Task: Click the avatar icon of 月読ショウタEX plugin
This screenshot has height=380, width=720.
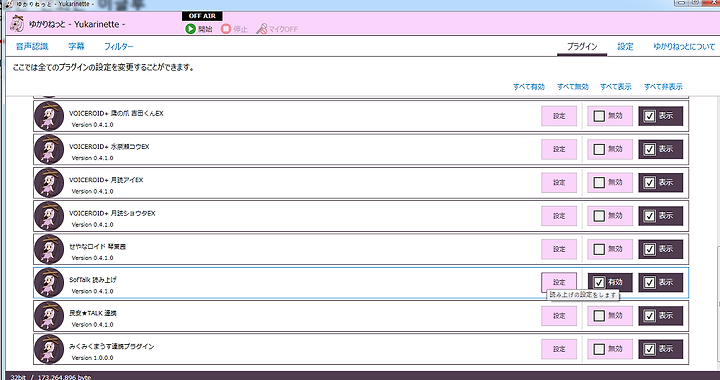Action: [x=49, y=216]
